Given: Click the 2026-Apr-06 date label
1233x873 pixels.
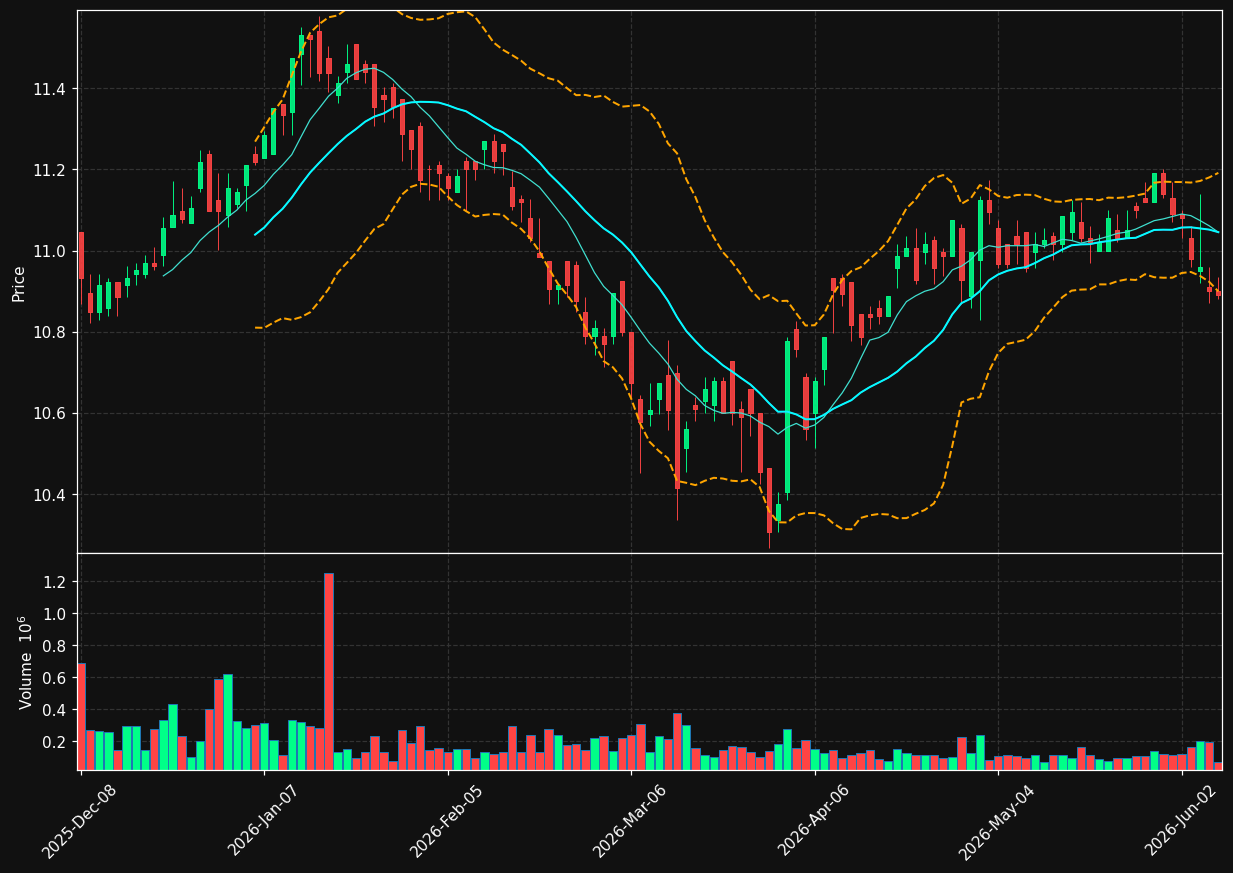Looking at the screenshot, I should click(x=815, y=820).
